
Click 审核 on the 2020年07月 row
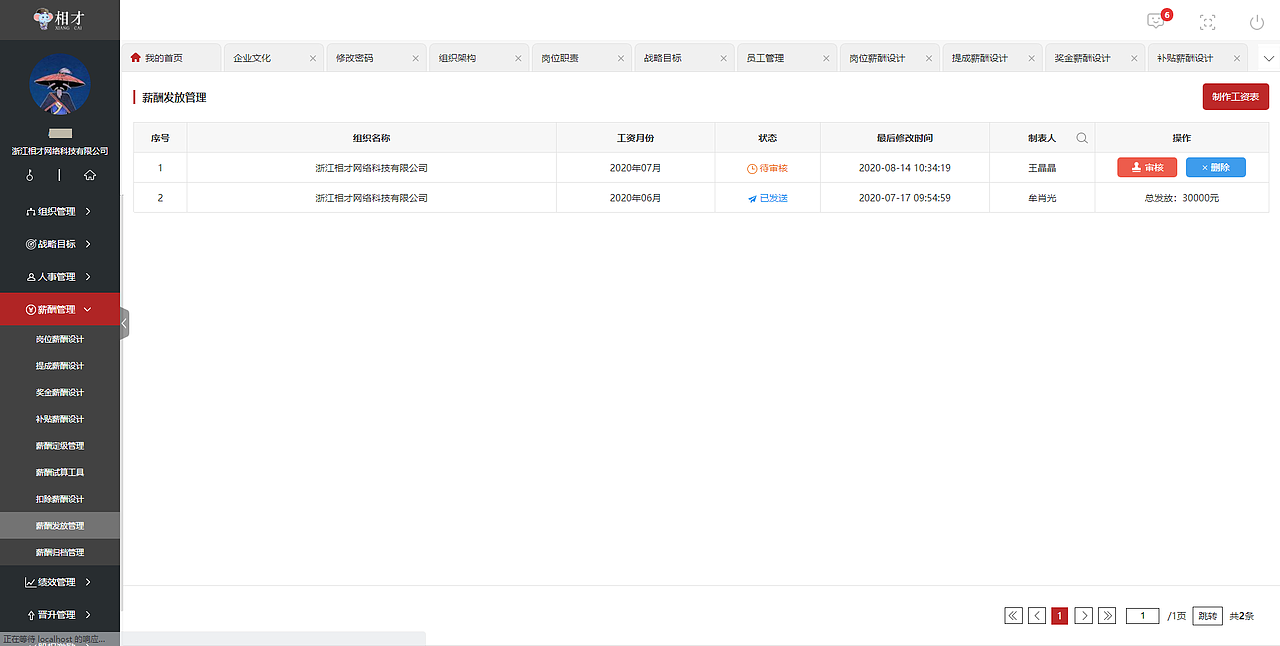(x=1147, y=167)
